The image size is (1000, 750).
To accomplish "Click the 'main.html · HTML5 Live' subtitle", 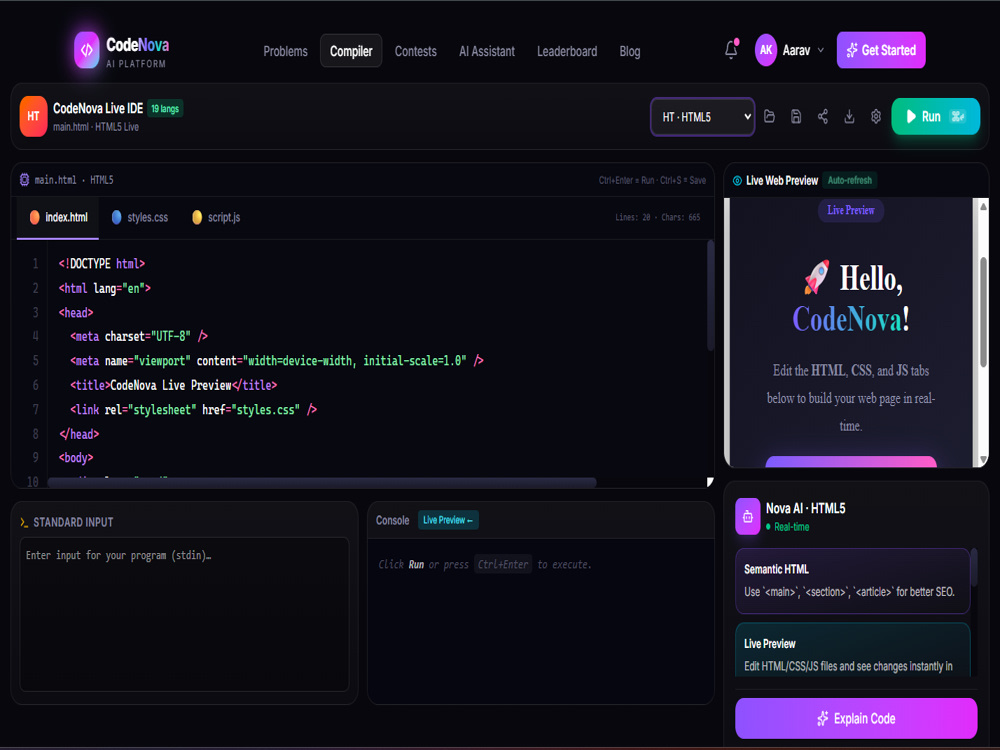I will [96, 127].
